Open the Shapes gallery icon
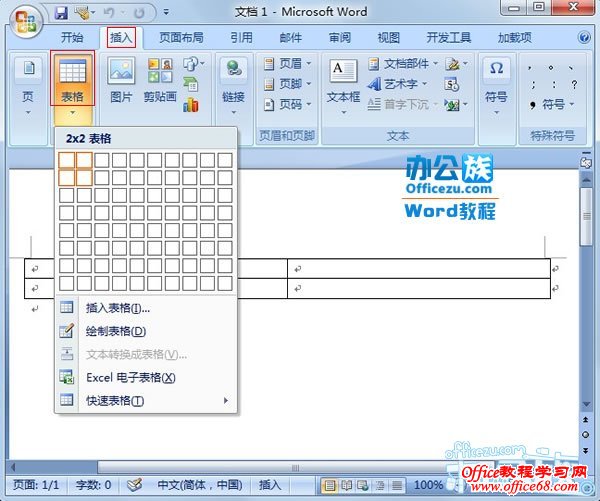Screen dimensions: 600x501 tap(193, 64)
